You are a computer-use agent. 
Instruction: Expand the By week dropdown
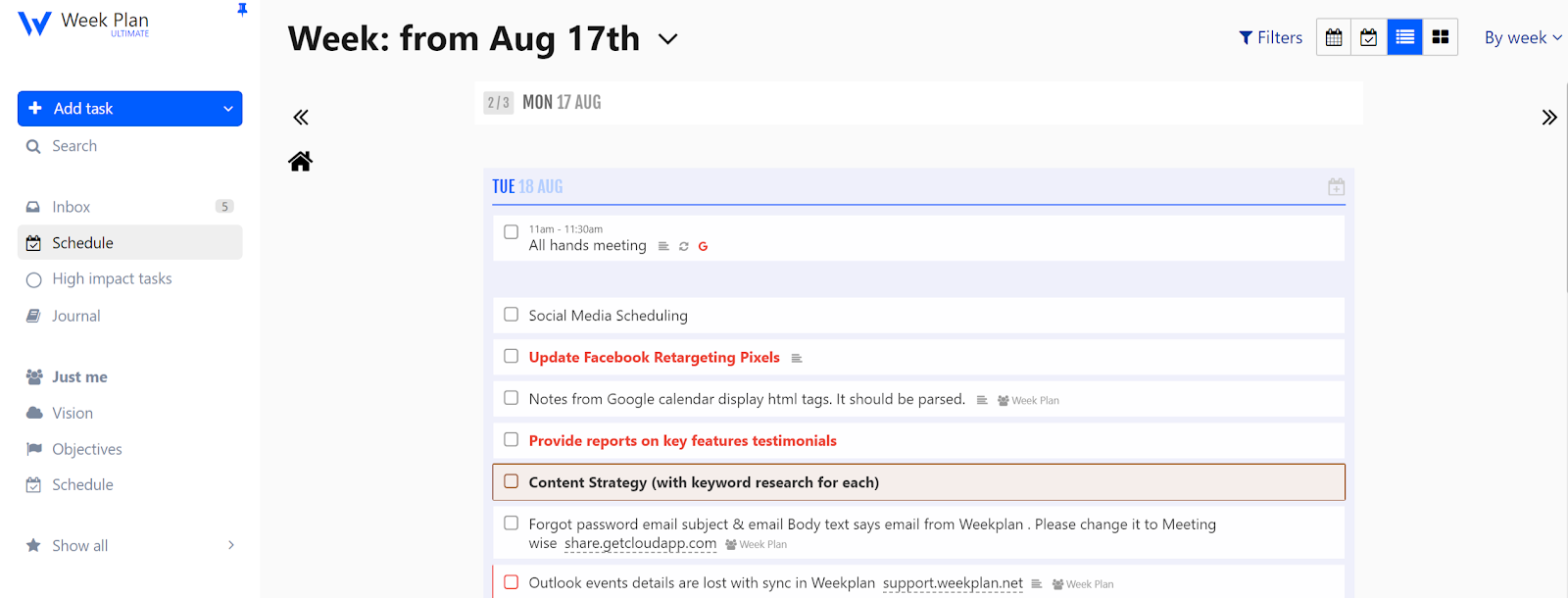pos(1522,38)
